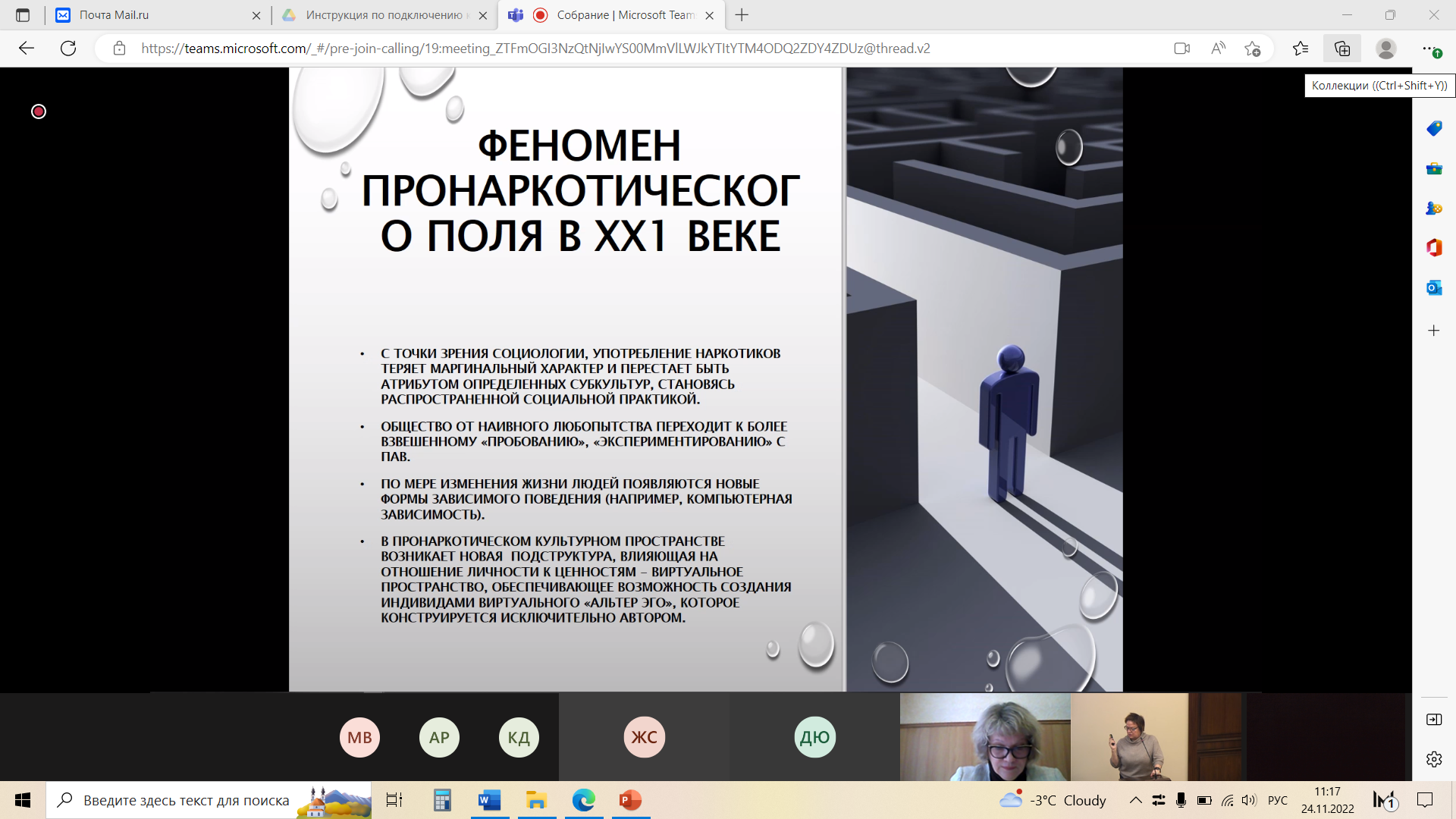Viewport: 1456px width, 819px height.
Task: Open Tools briefcase icon in Edge sidebar
Action: click(1434, 168)
